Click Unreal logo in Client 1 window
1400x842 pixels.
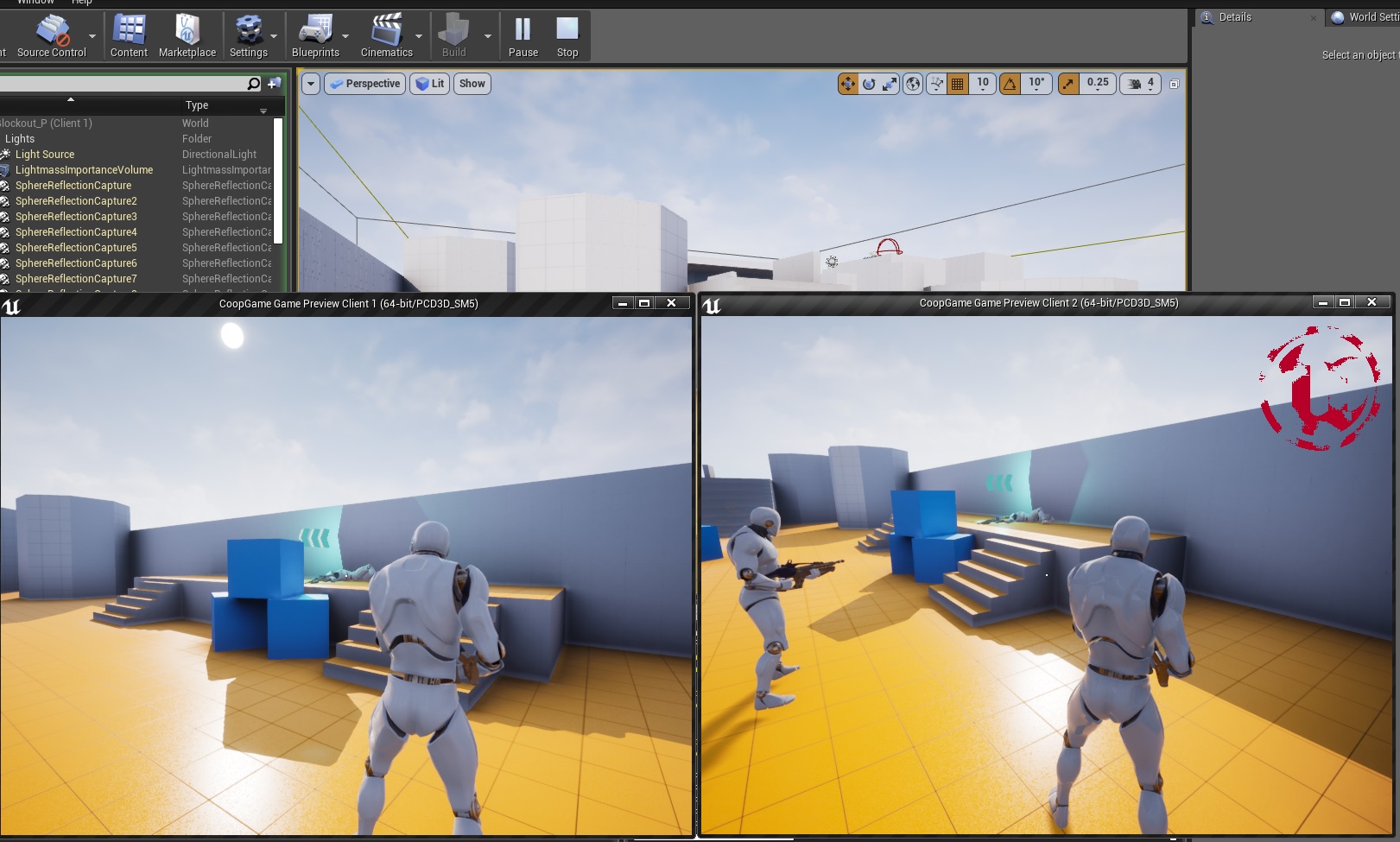click(11, 306)
